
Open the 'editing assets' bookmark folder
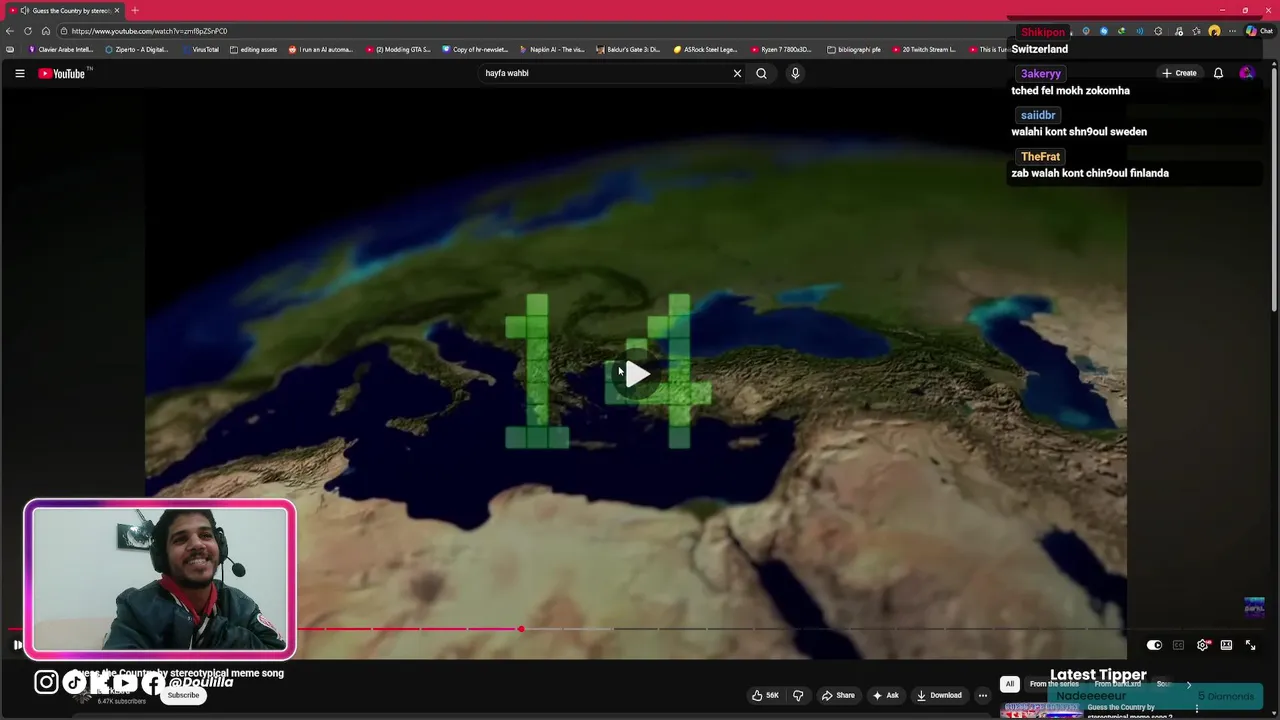coord(253,49)
